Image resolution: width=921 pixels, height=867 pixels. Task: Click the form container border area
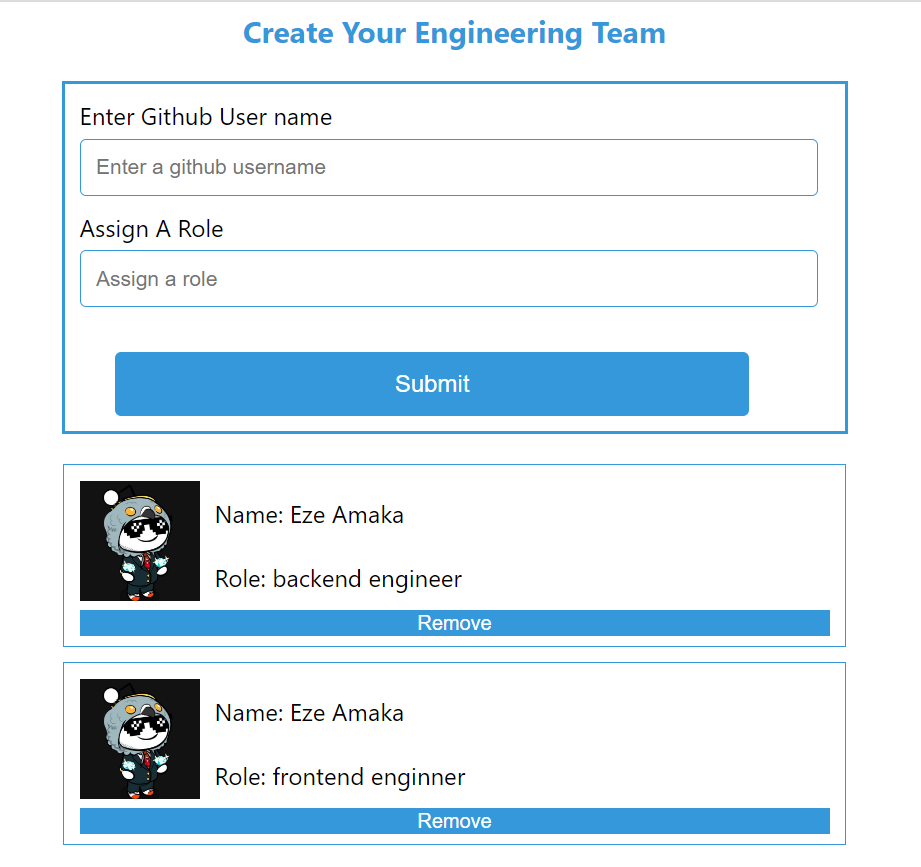coord(454,85)
